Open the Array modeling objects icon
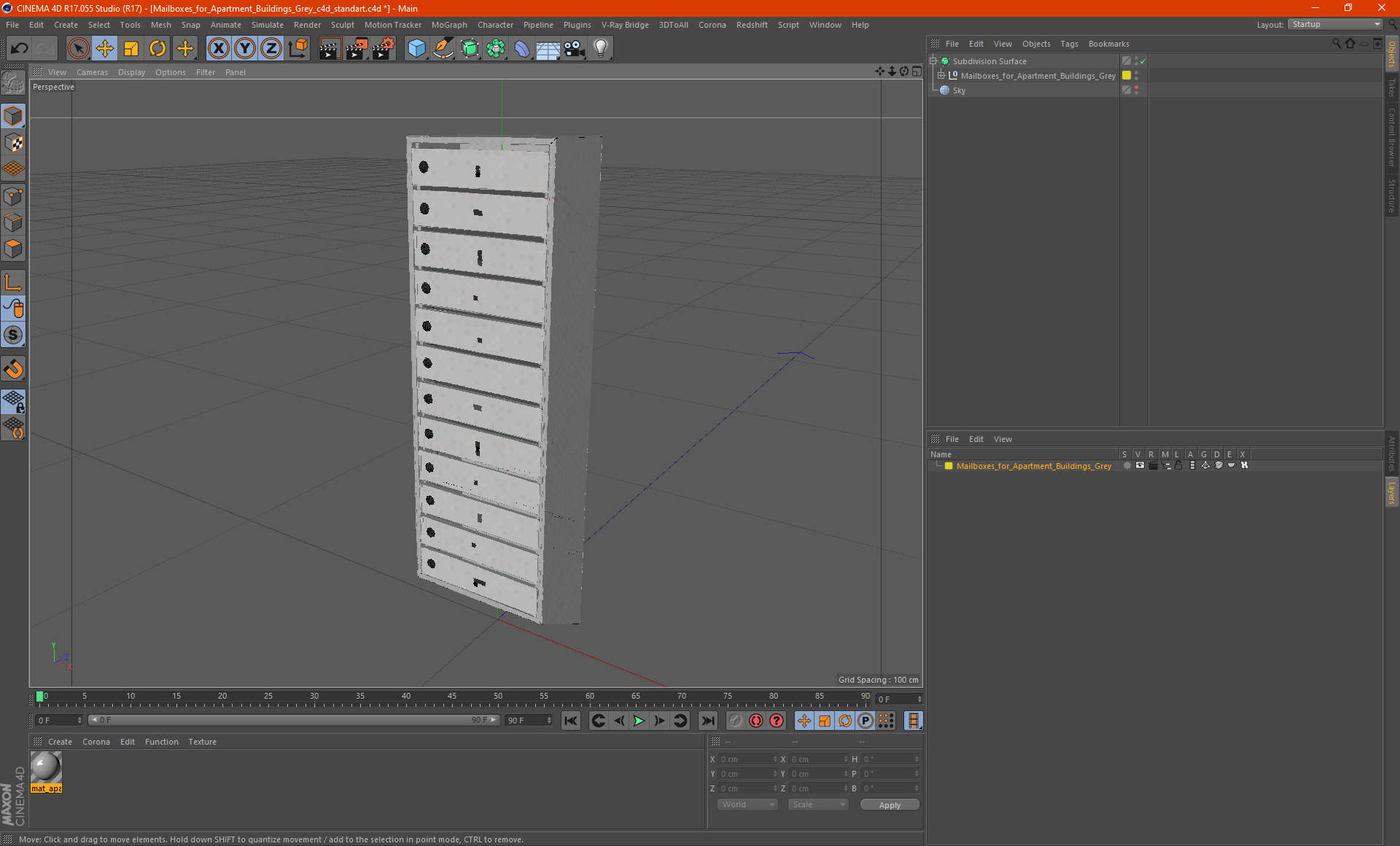 click(496, 49)
